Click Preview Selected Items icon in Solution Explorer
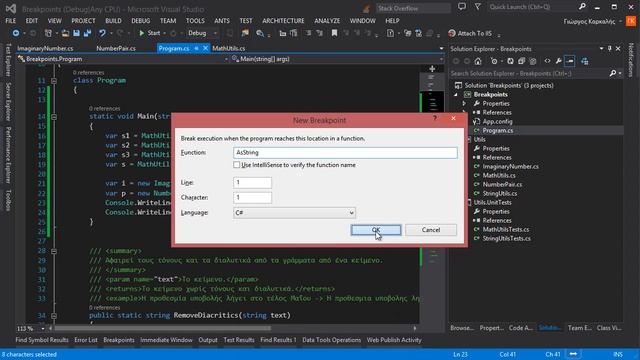This screenshot has height=360, width=640. (570, 61)
